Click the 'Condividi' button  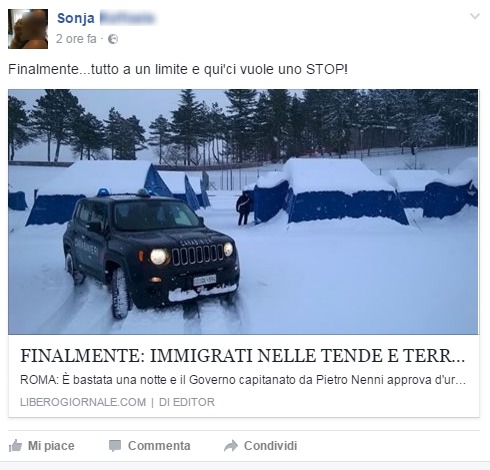[x=260, y=446]
